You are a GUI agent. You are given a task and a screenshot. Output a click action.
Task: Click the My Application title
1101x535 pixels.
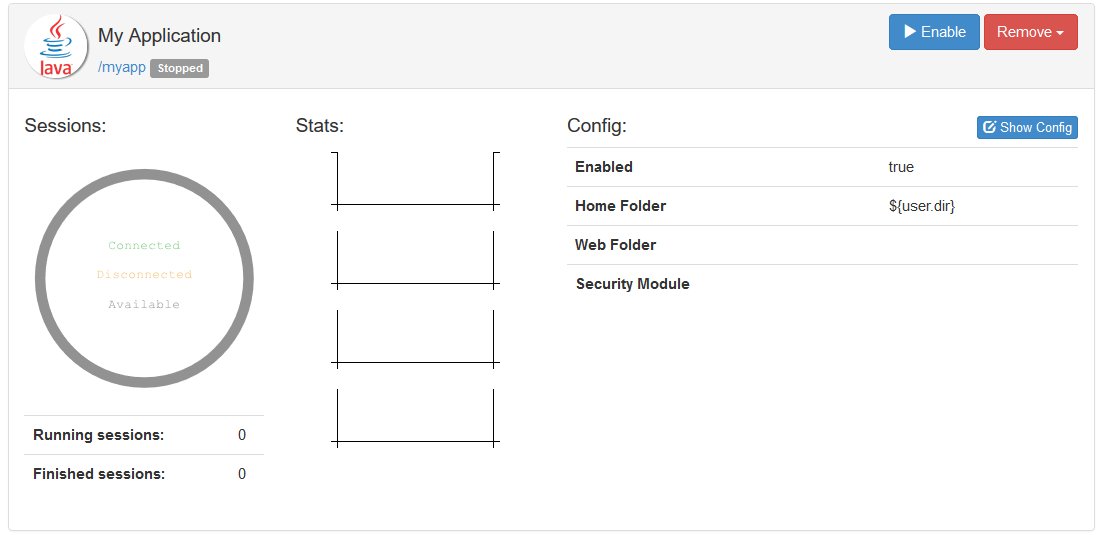[159, 35]
